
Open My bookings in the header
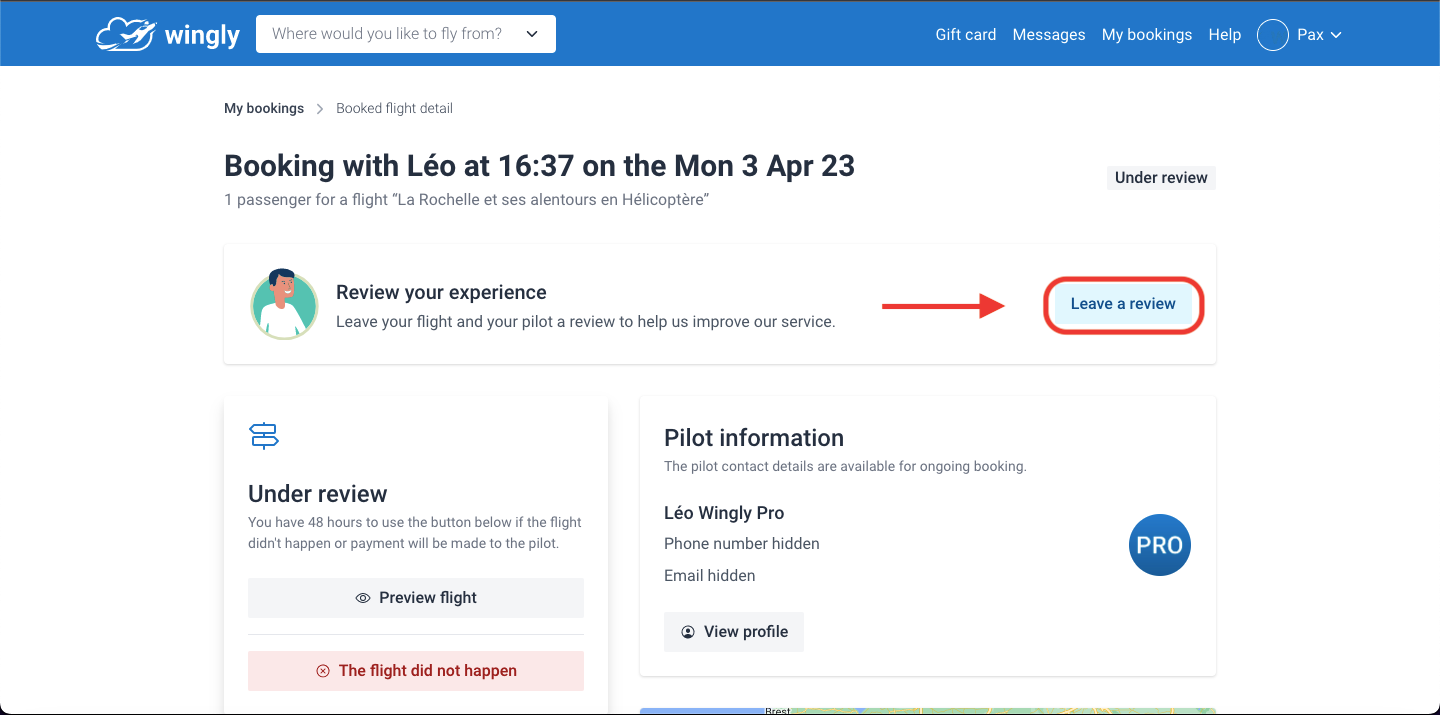click(1147, 34)
